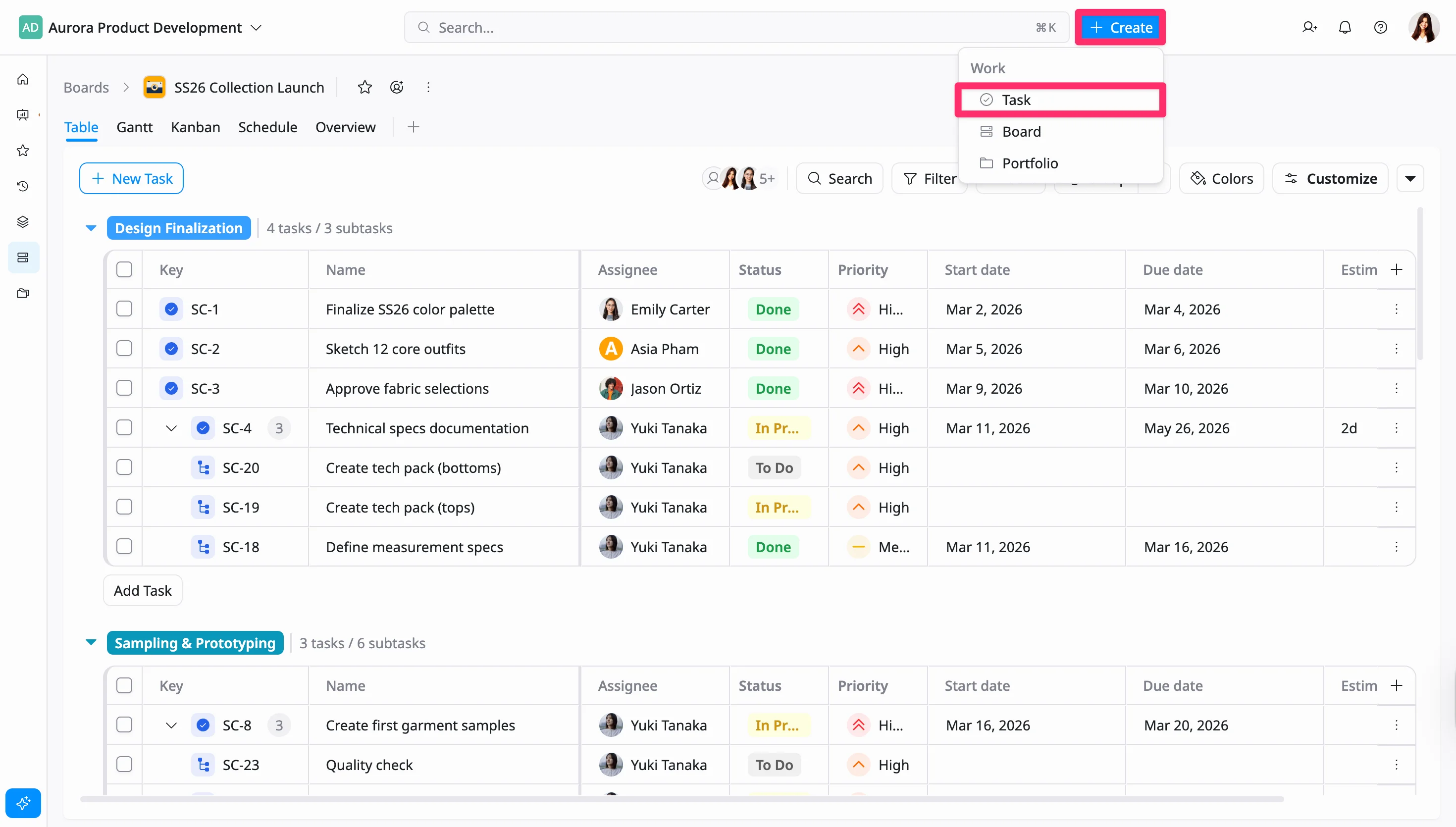
Task: Check the SC-3 row checkbox
Action: (124, 388)
